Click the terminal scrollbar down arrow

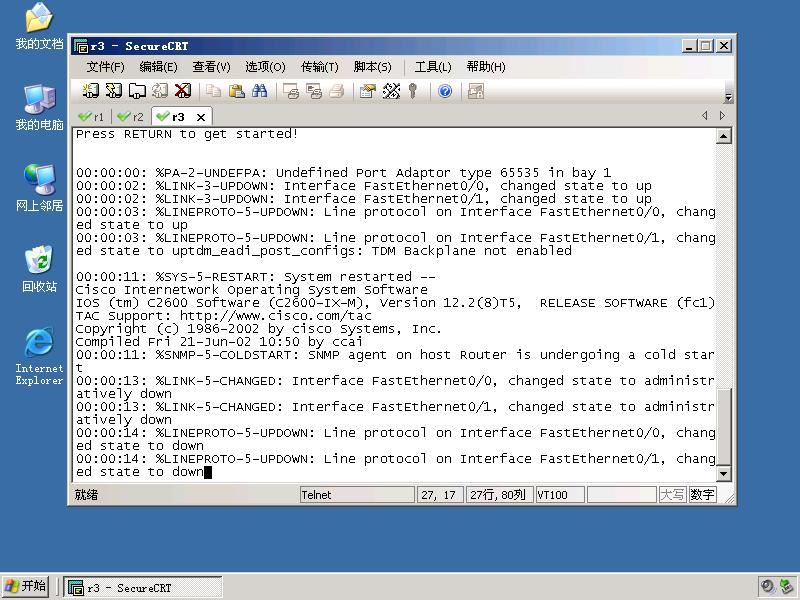(x=724, y=473)
